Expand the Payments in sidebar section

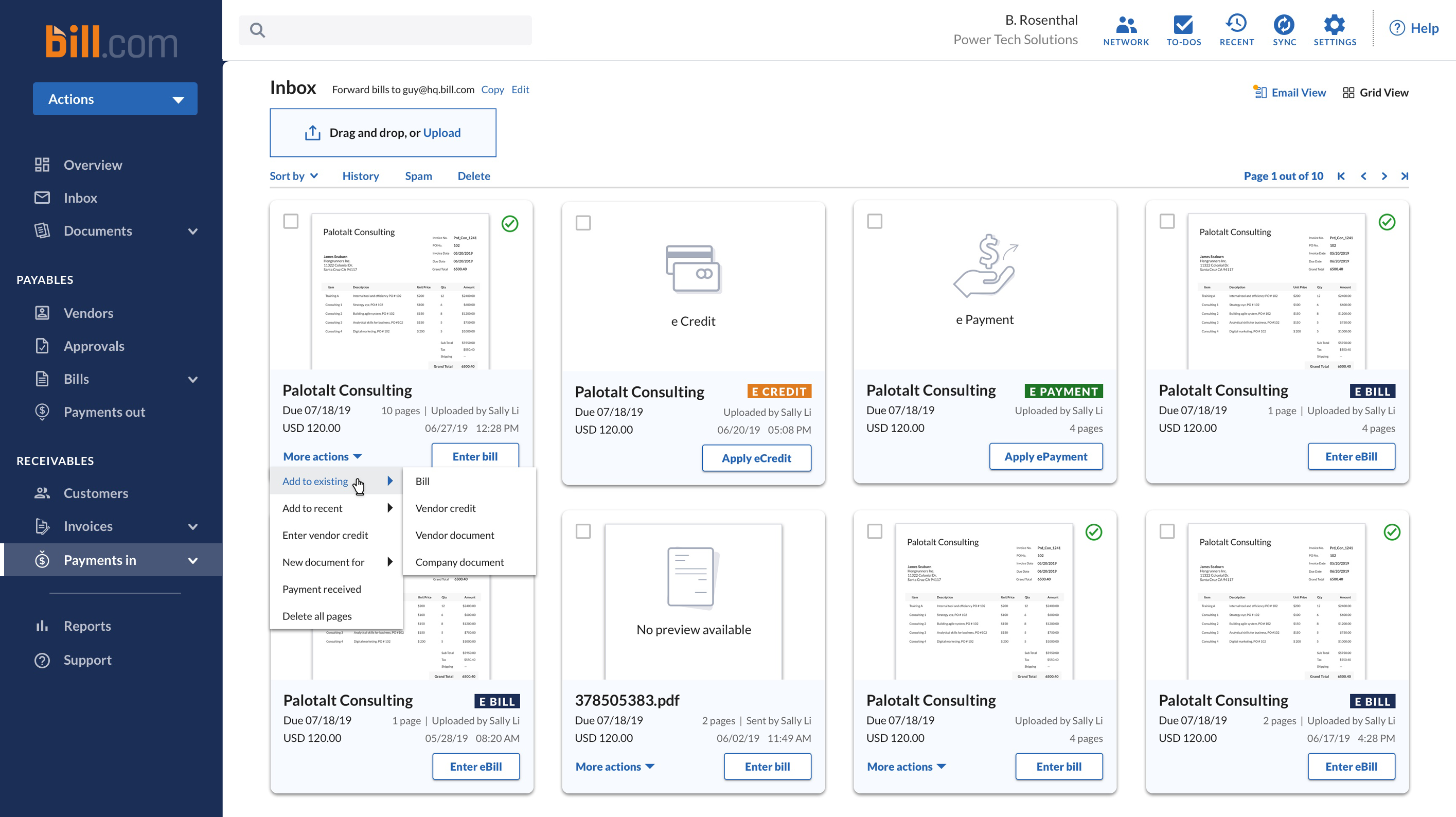pyautogui.click(x=193, y=560)
